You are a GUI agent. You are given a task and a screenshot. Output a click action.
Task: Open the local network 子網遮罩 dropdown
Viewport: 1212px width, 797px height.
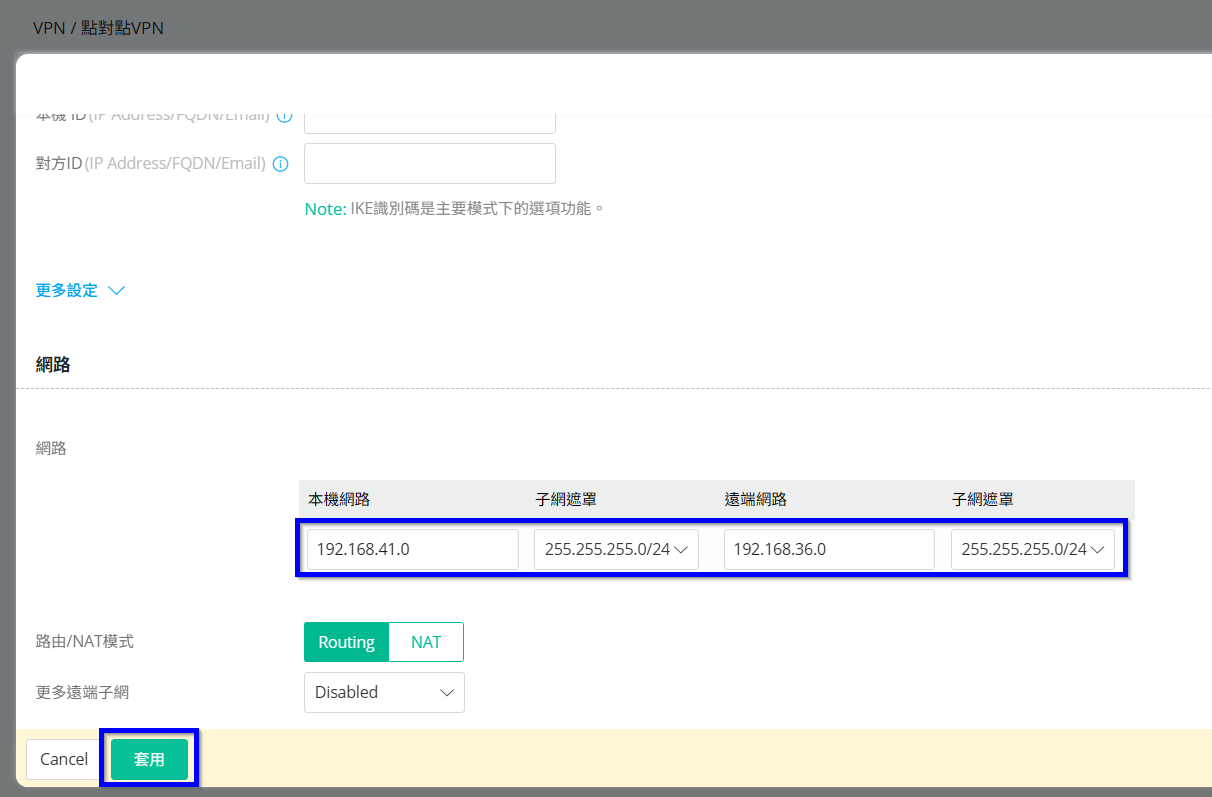click(x=616, y=549)
